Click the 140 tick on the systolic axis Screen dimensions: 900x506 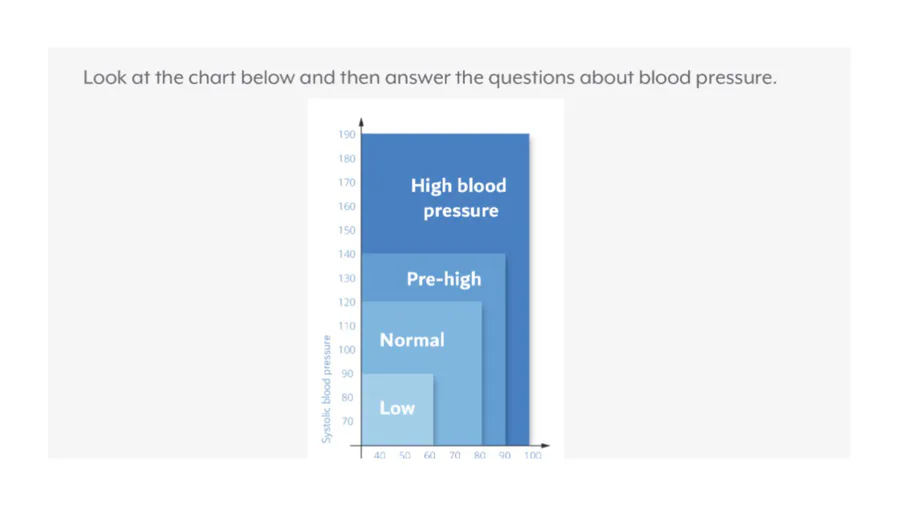347,254
